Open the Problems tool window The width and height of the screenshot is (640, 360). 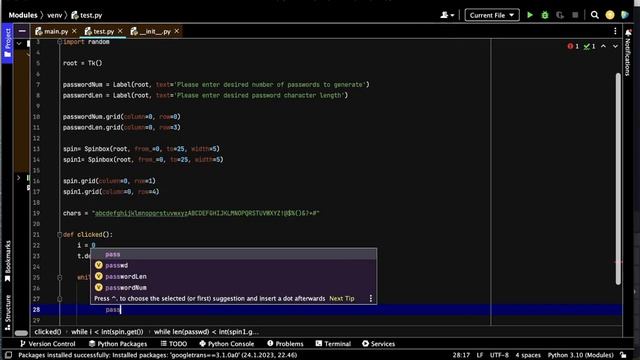[x=285, y=344]
